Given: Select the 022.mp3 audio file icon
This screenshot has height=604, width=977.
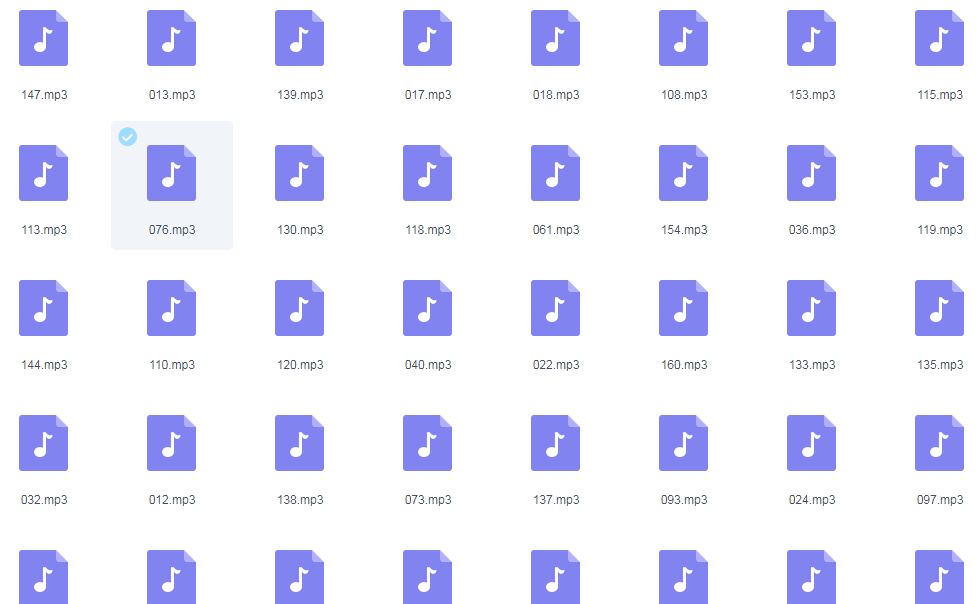Looking at the screenshot, I should coord(556,308).
